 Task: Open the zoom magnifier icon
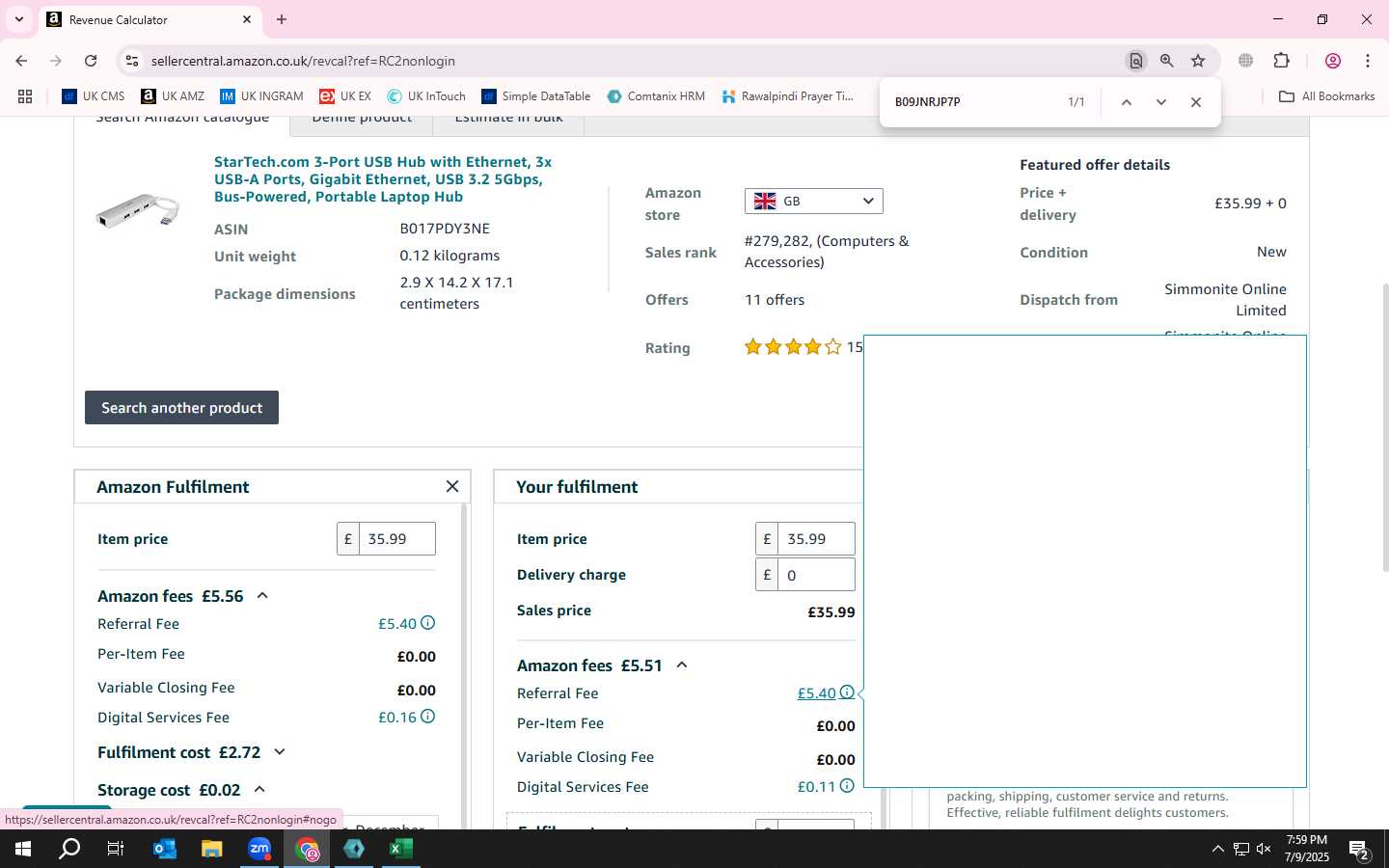pos(1167,61)
